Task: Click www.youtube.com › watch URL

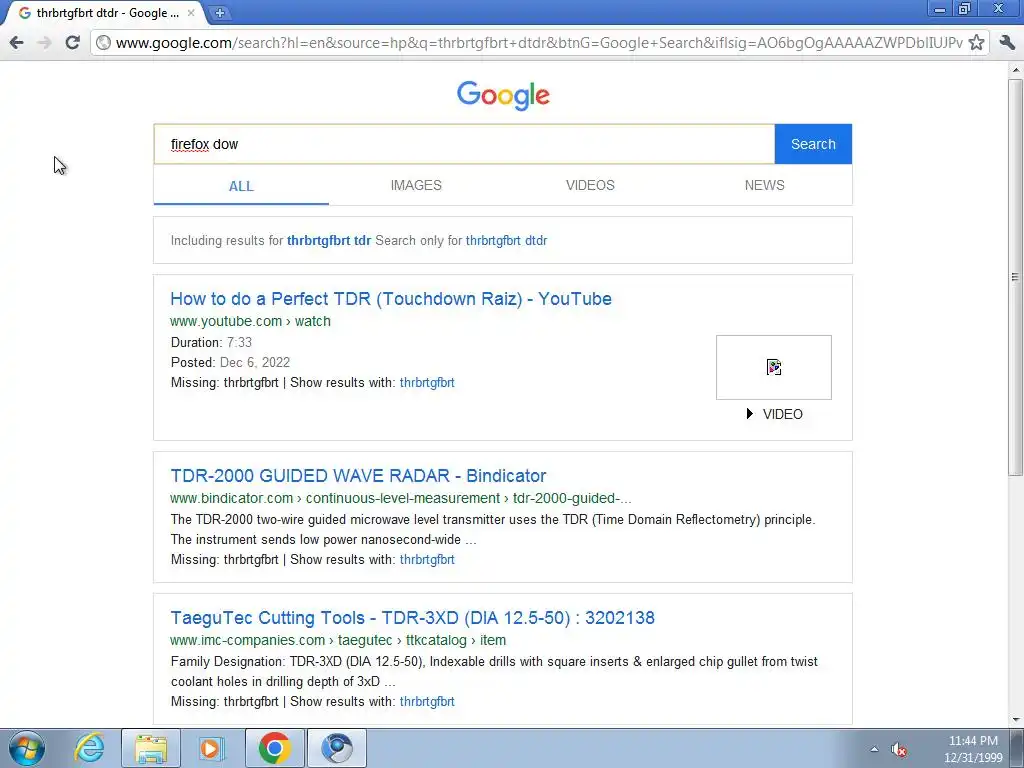Action: coord(250,321)
